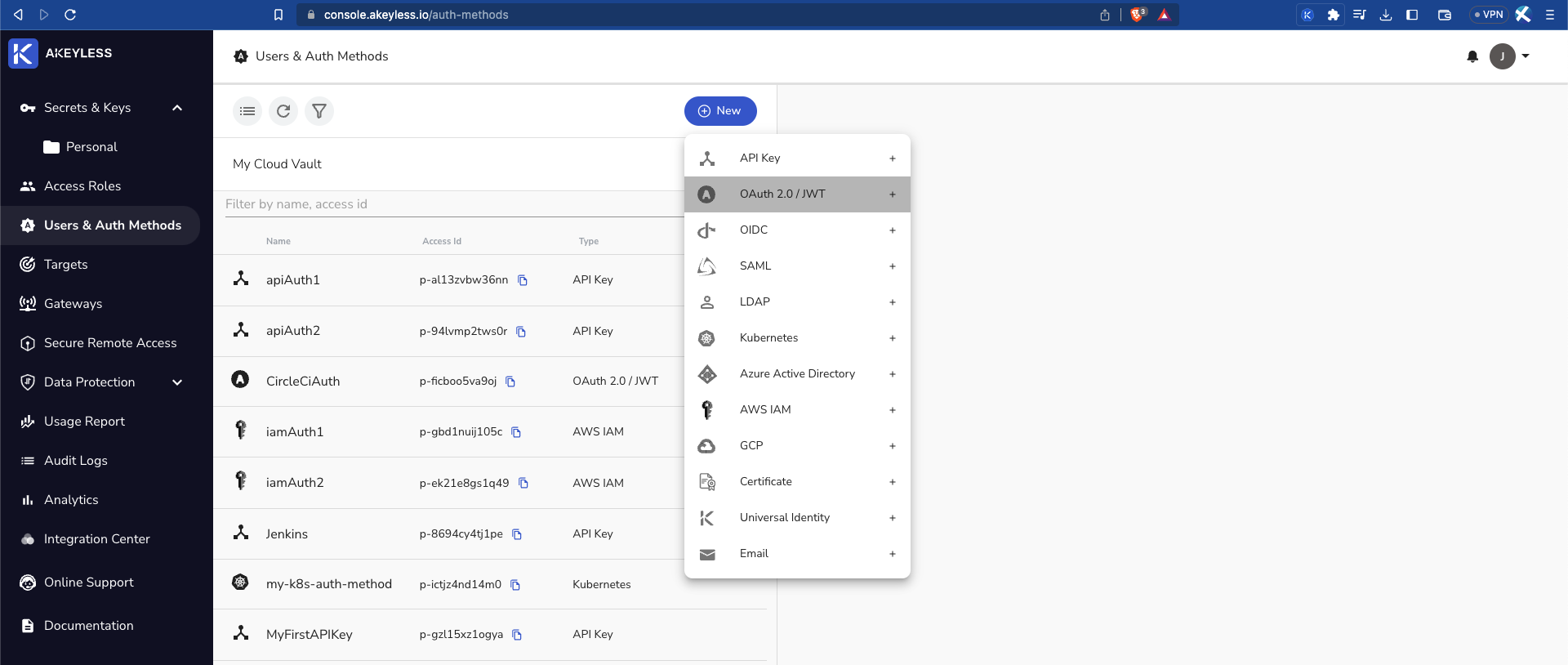The image size is (1568, 665).
Task: Collapse the Secrets & Keys section
Action: 177,108
